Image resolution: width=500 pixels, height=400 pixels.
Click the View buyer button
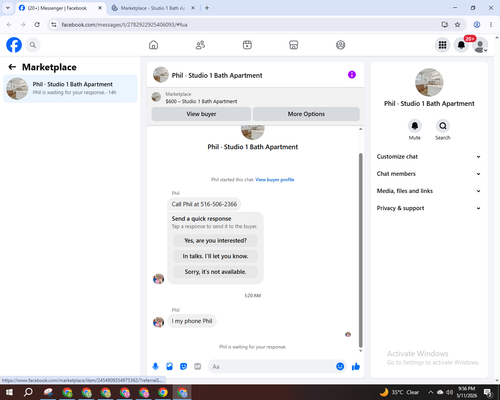(201, 114)
